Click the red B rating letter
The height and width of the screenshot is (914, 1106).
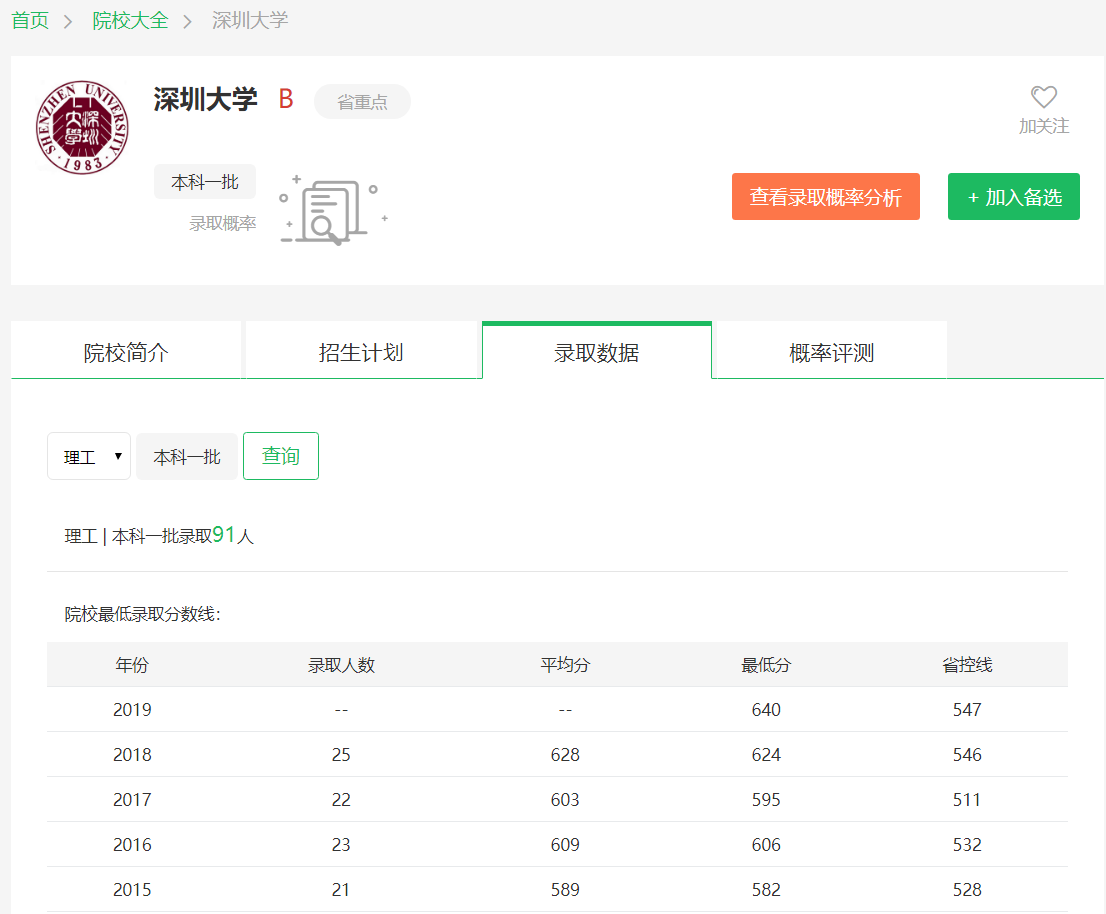[286, 99]
